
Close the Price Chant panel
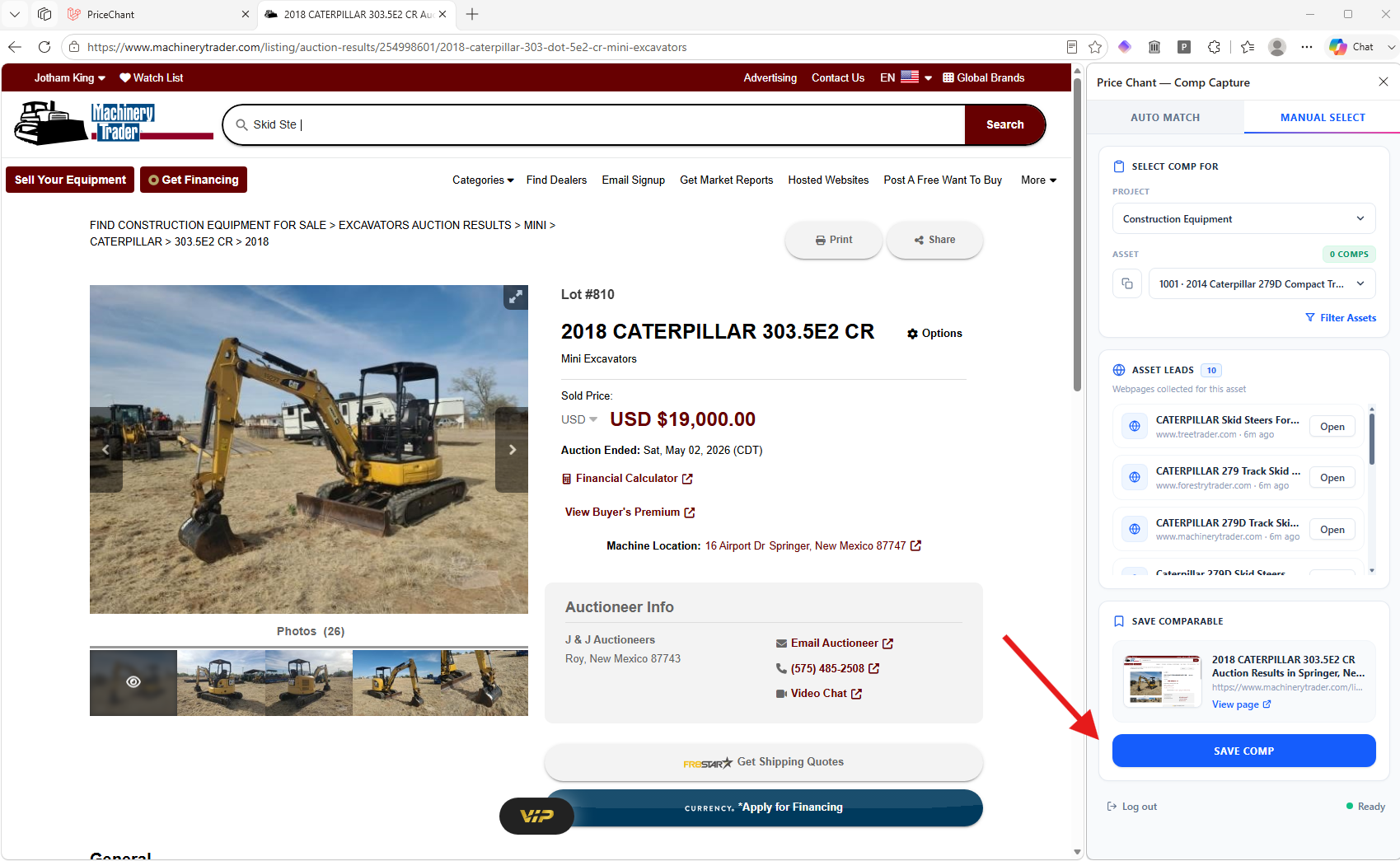tap(1384, 82)
